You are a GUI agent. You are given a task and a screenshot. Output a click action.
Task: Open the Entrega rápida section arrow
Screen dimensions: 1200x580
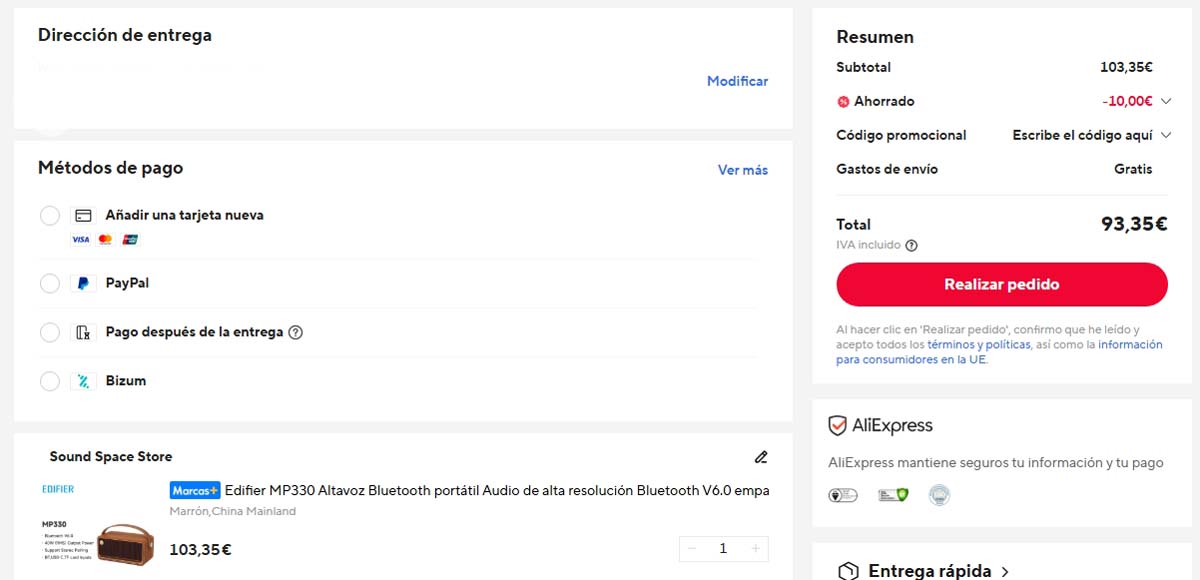tap(1005, 572)
